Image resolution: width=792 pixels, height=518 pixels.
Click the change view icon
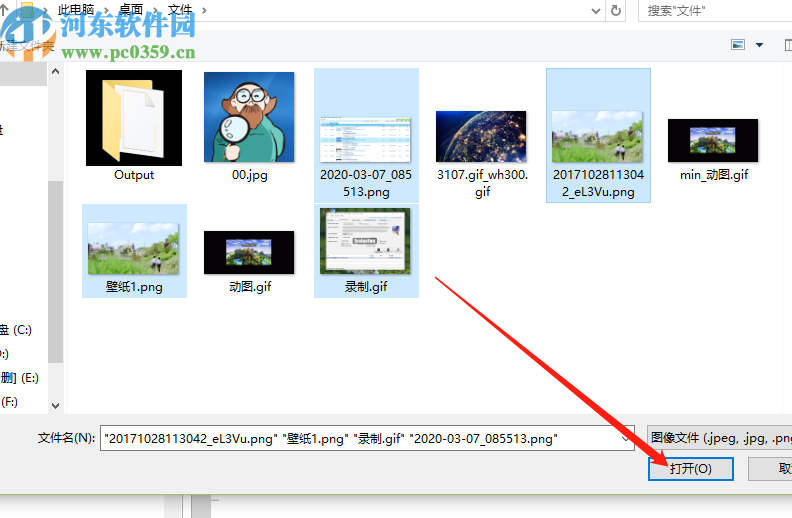(x=738, y=45)
